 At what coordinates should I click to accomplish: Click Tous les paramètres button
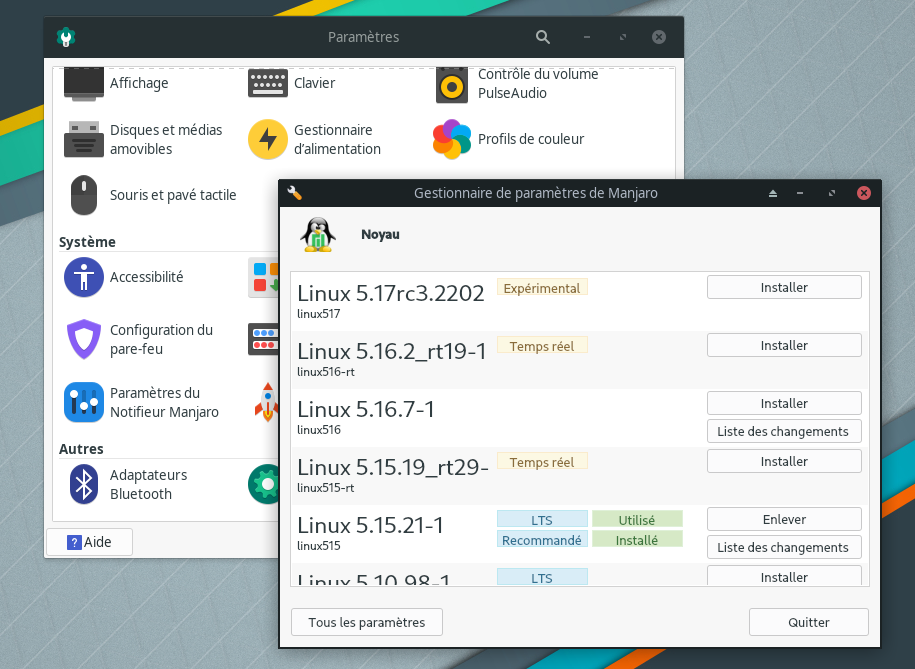point(367,622)
